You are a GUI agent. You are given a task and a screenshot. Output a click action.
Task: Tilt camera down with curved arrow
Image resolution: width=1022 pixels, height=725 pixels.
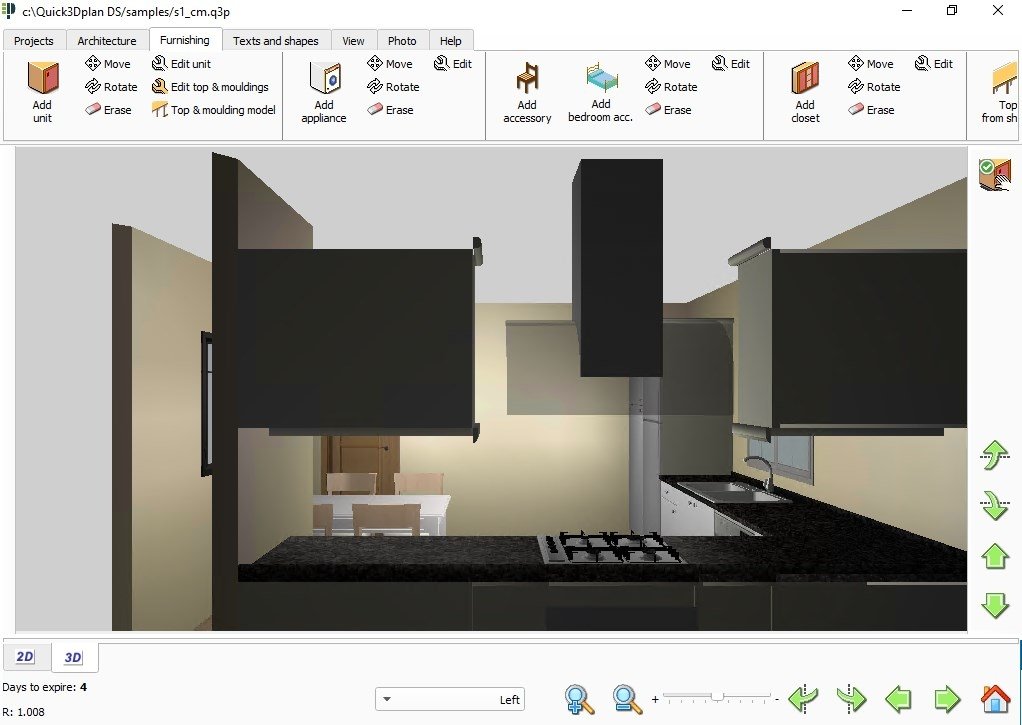tap(995, 505)
